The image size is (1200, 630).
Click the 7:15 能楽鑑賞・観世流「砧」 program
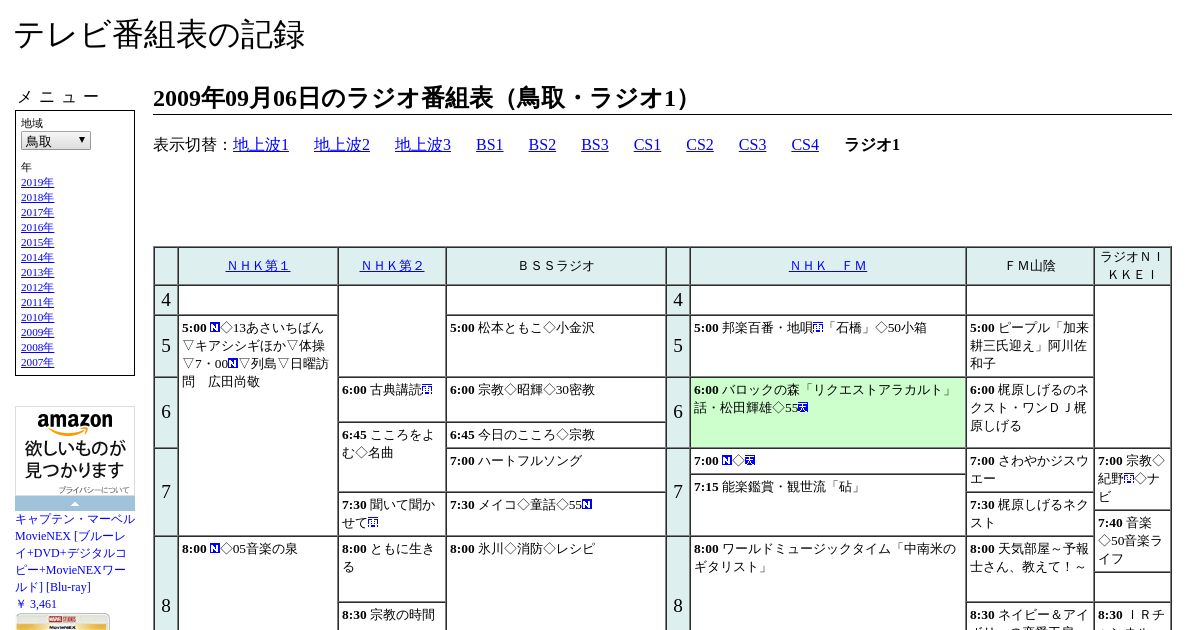[828, 505]
